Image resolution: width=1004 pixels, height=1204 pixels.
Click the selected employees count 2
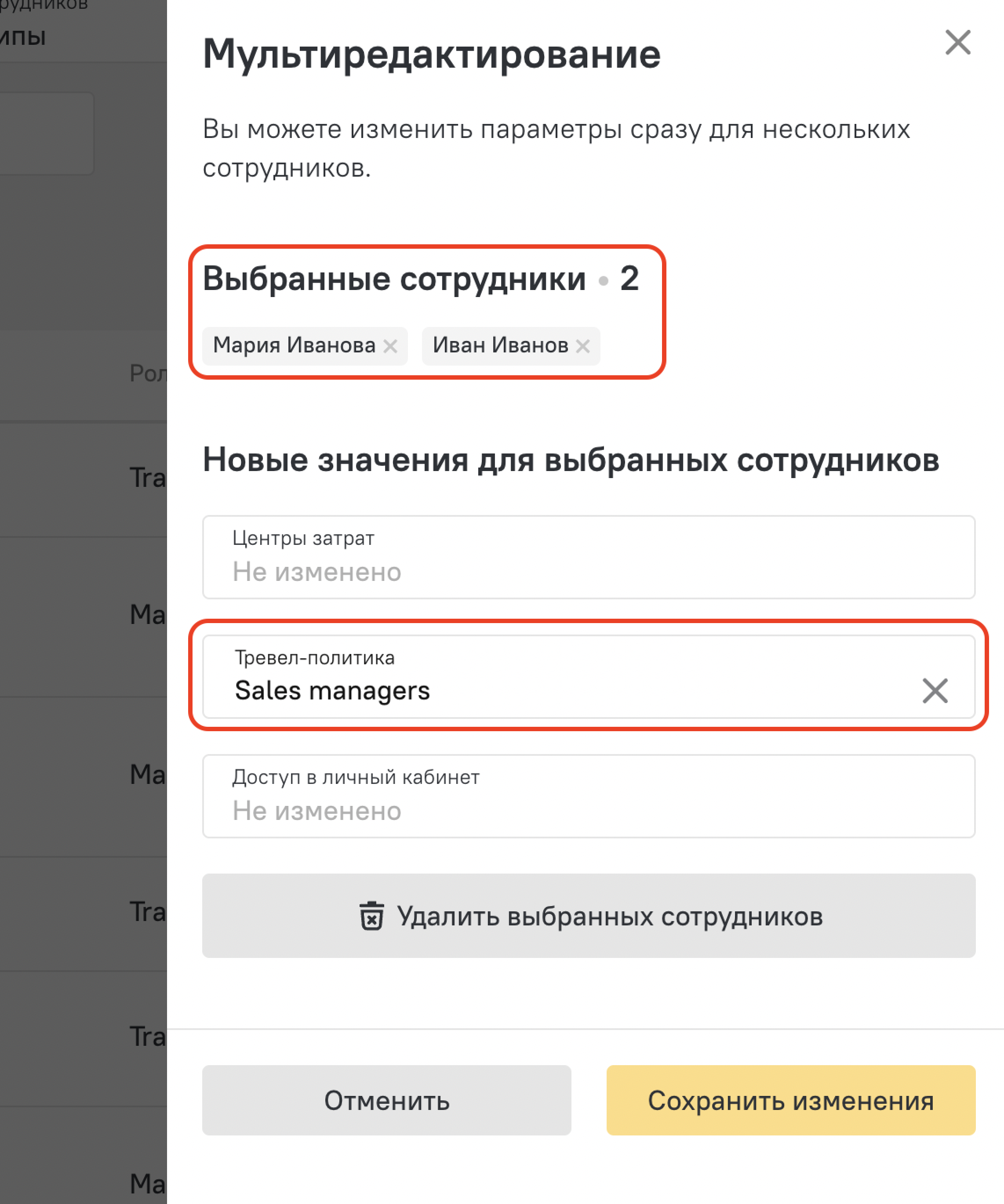pyautogui.click(x=629, y=279)
